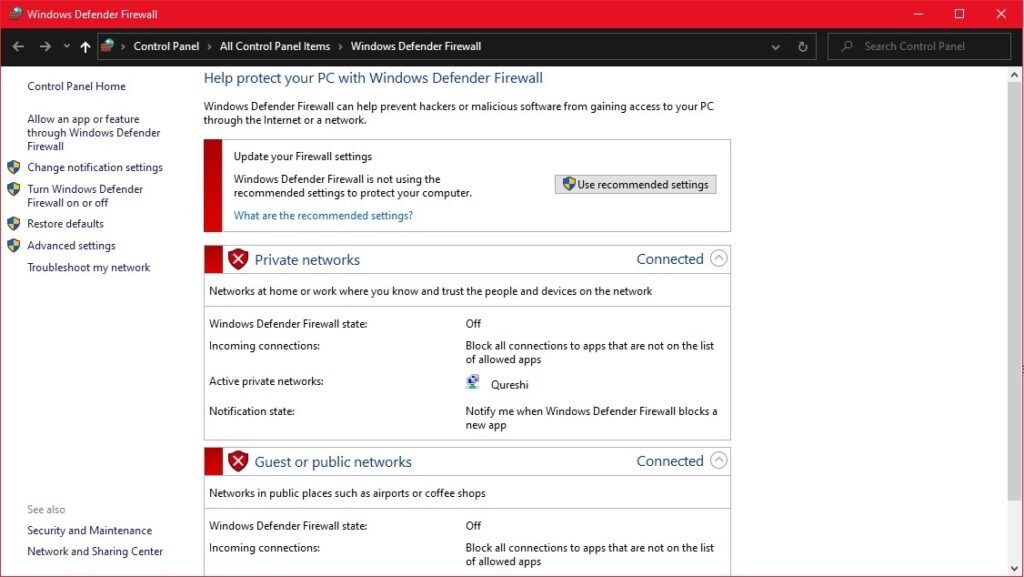The height and width of the screenshot is (577, 1024).
Task: Click Use recommended settings button
Action: click(635, 184)
